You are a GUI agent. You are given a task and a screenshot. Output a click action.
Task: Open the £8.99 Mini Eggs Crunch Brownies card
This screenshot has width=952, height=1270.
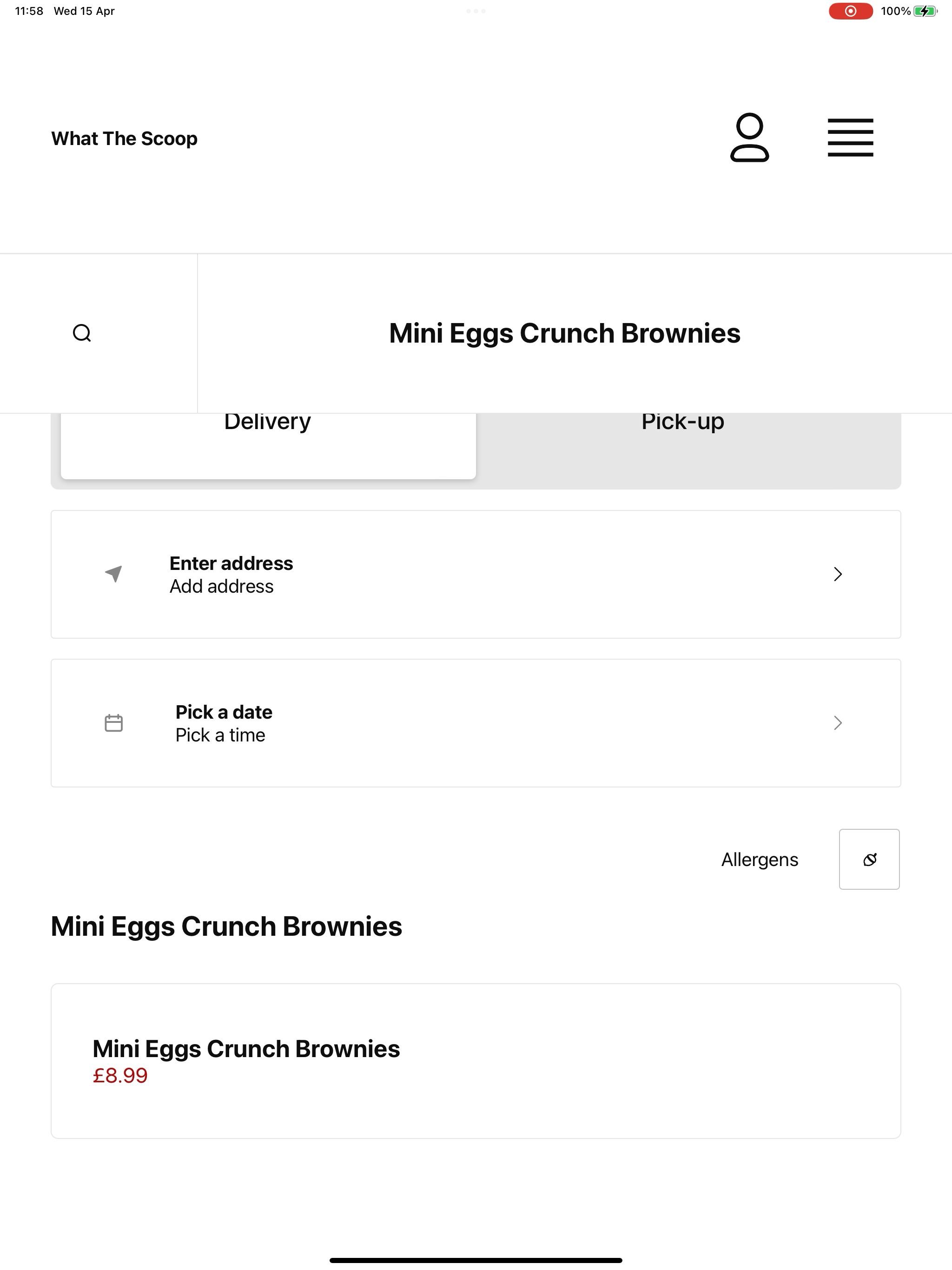476,1061
